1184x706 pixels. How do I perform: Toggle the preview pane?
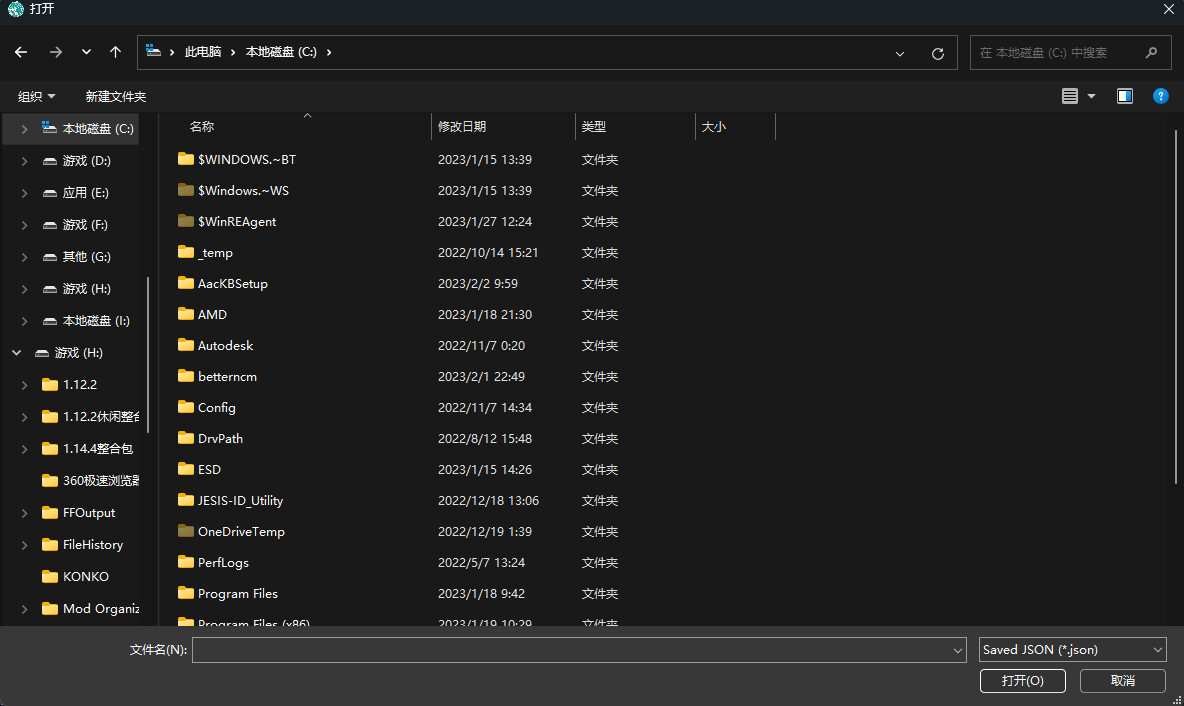tap(1124, 96)
